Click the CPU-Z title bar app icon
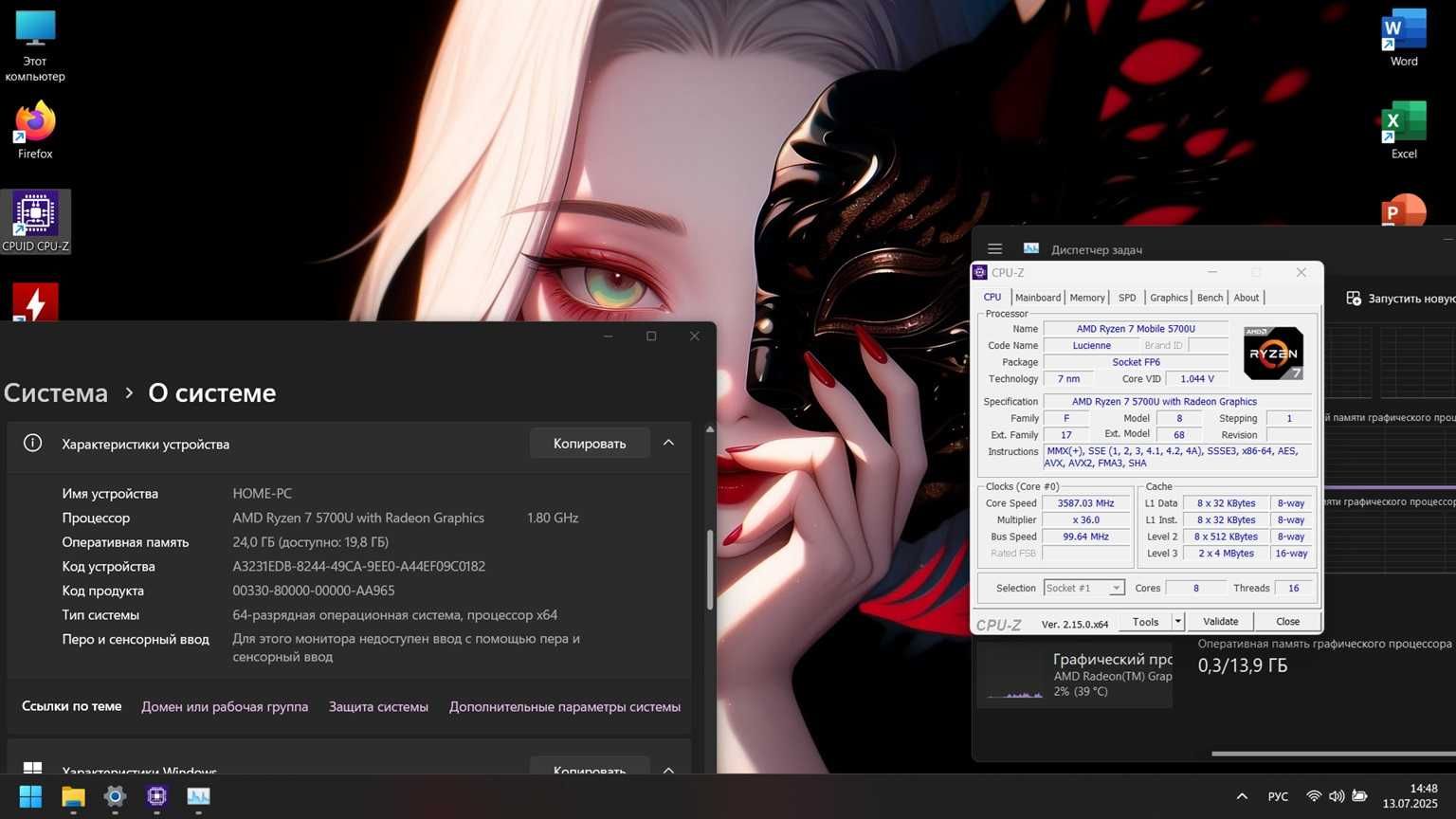 click(980, 272)
